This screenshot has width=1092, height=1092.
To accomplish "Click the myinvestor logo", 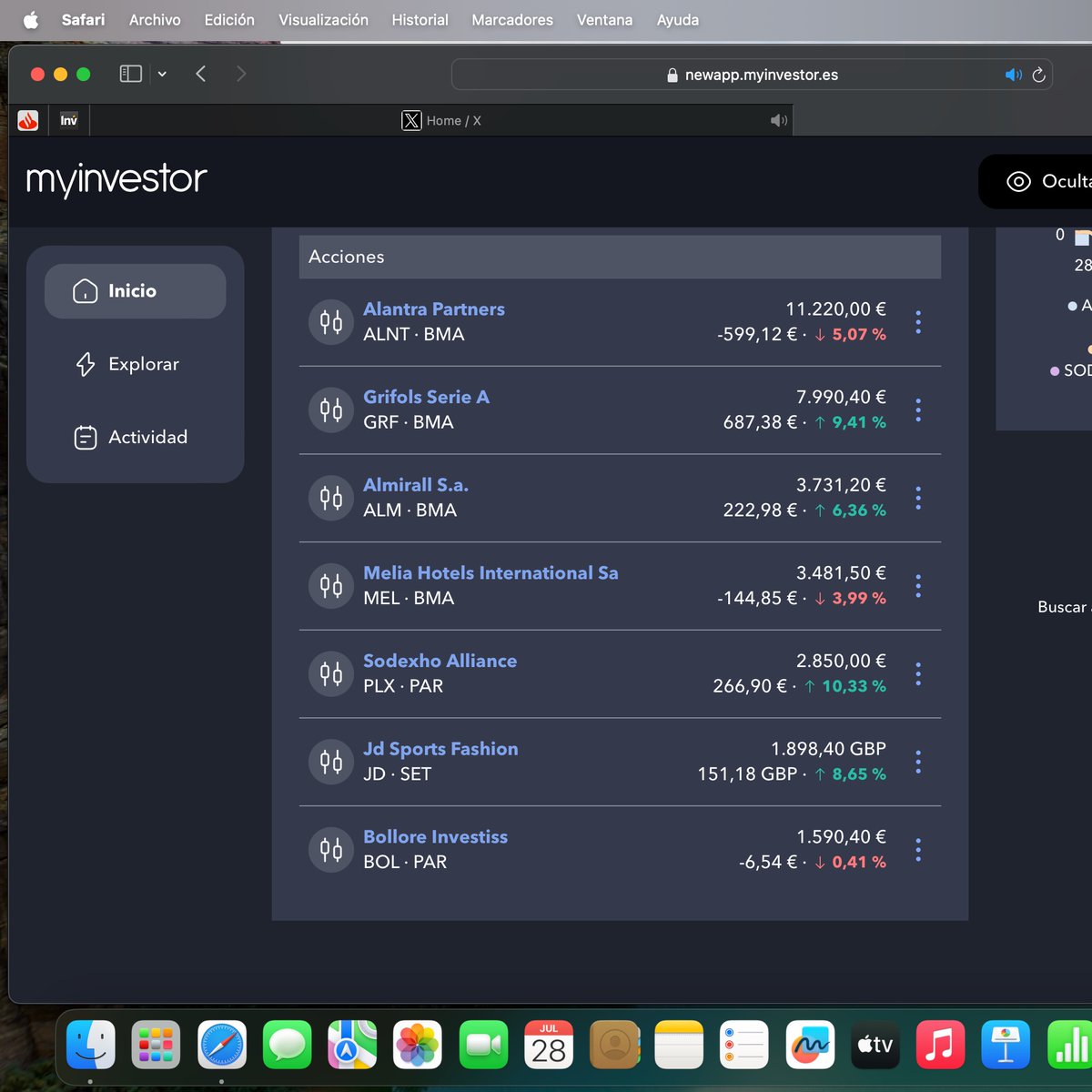I will click(116, 180).
